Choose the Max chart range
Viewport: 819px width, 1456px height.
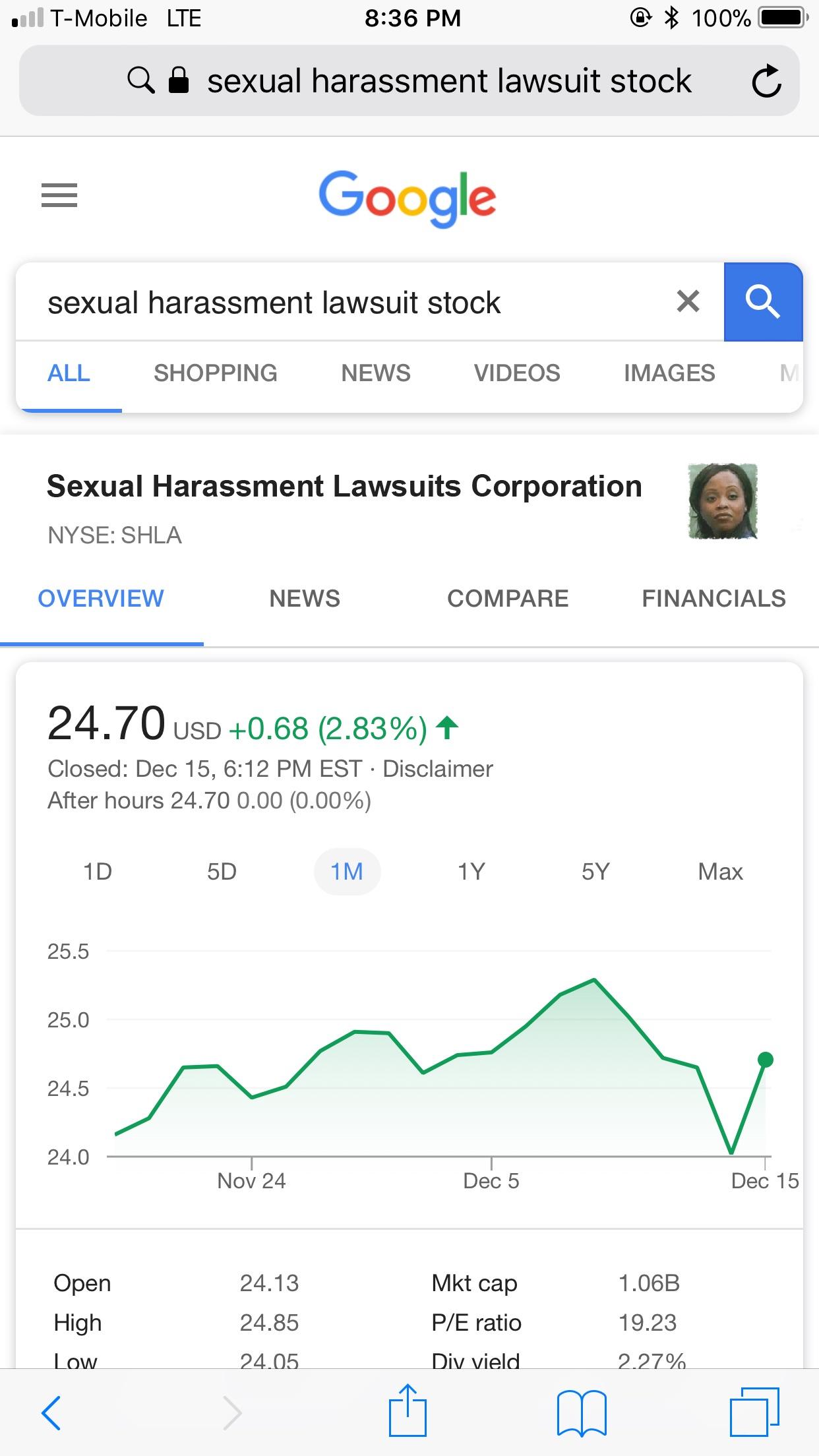click(x=720, y=872)
